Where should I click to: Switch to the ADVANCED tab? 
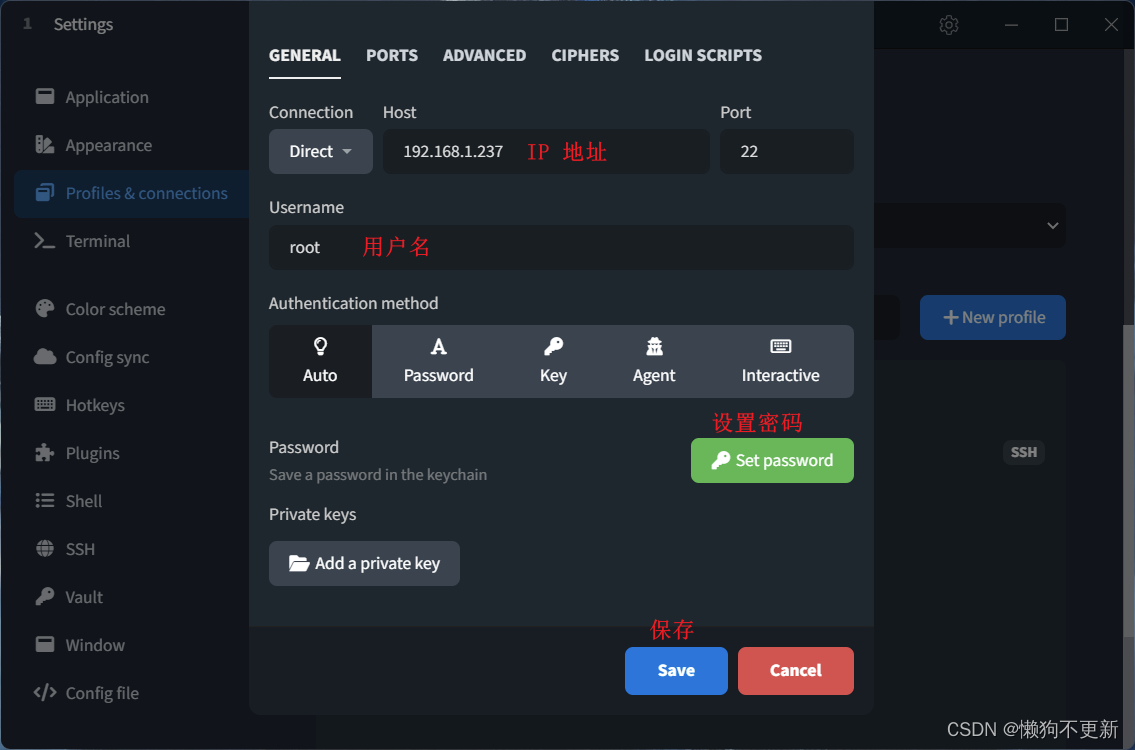[x=484, y=55]
